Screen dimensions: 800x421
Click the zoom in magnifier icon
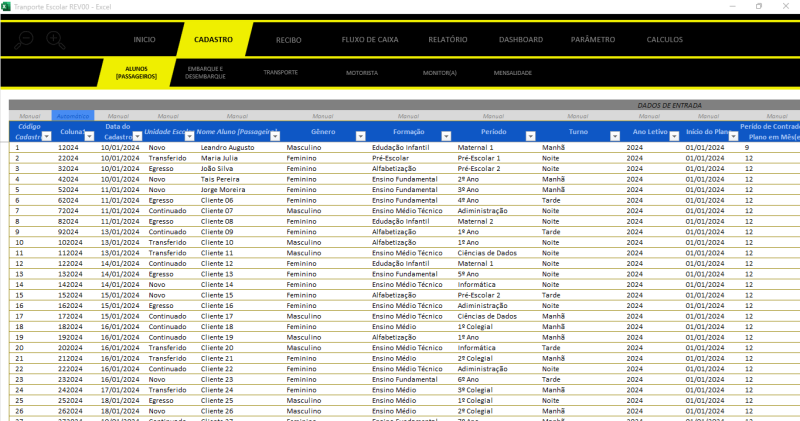pyautogui.click(x=55, y=40)
